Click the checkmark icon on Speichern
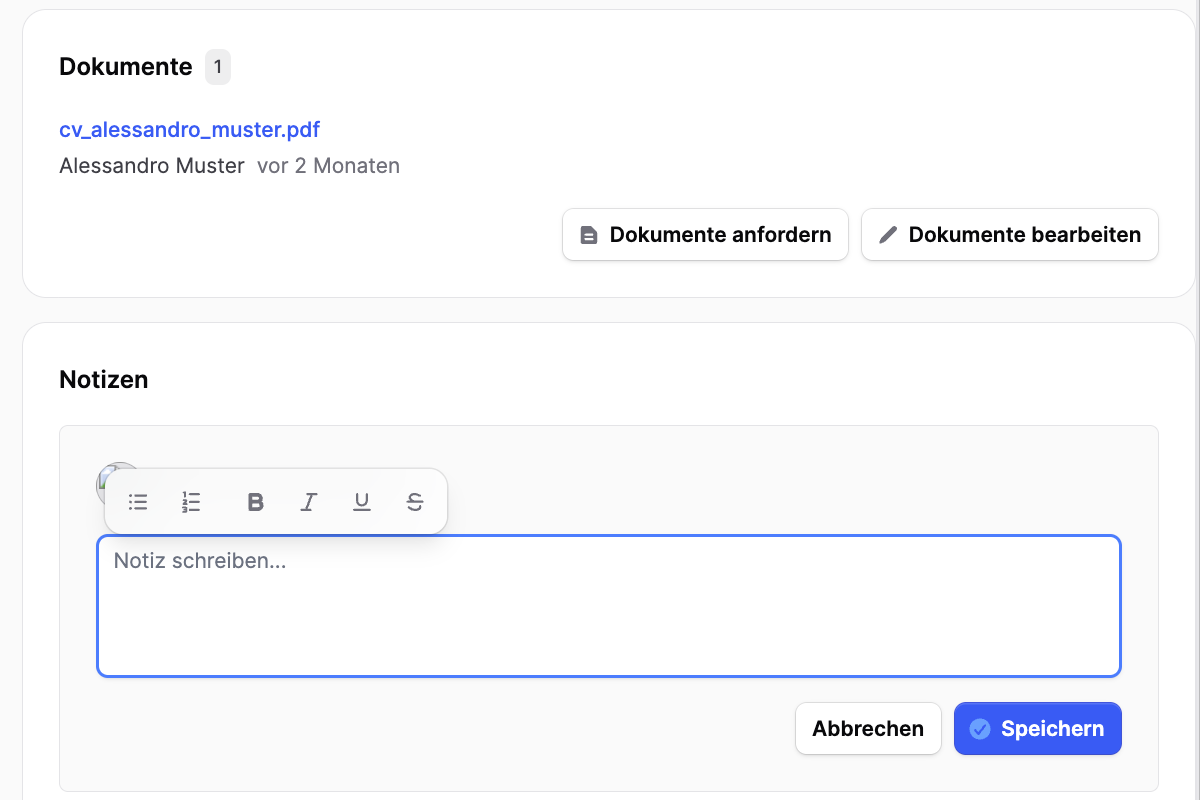This screenshot has width=1200, height=800. tap(980, 729)
